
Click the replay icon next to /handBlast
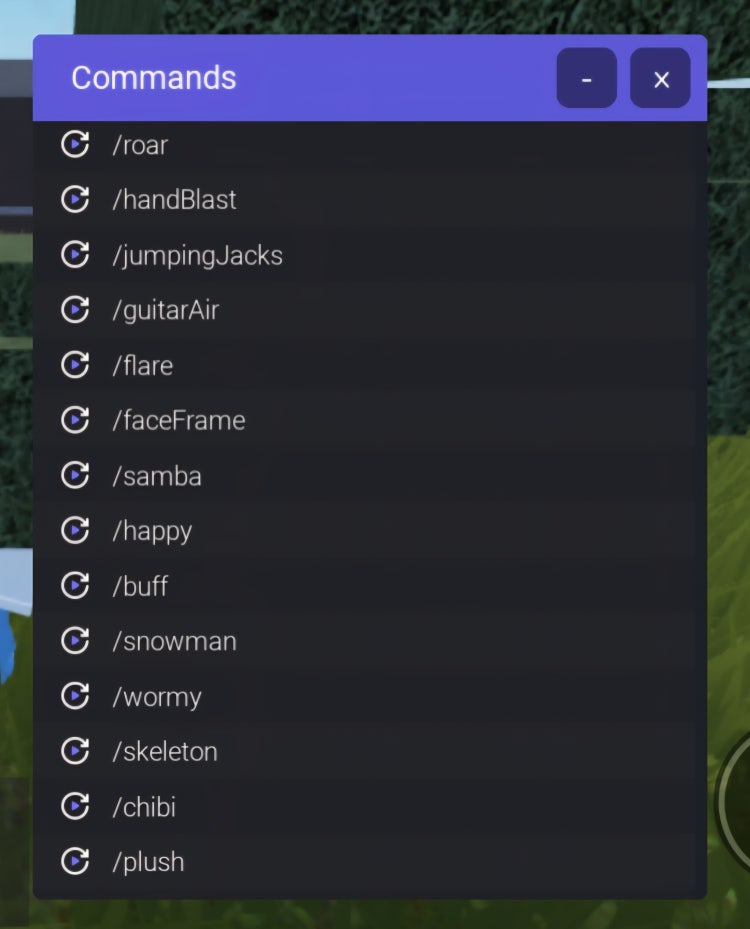pos(75,199)
